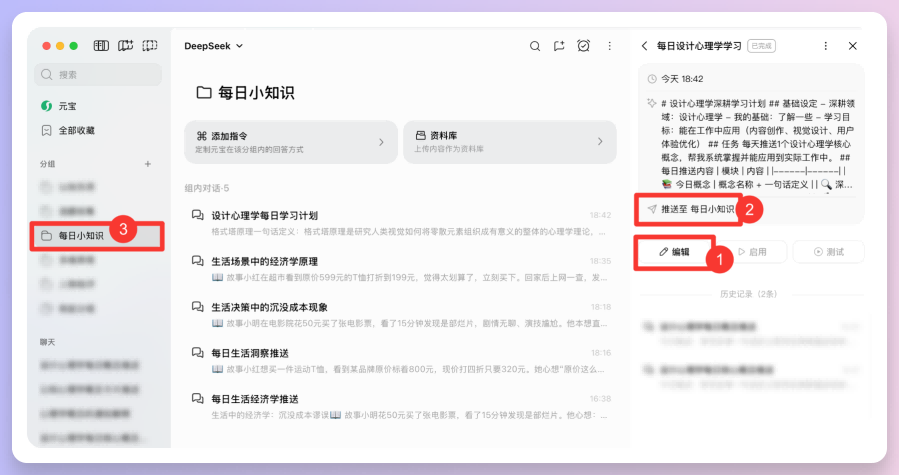Image resolution: width=899 pixels, height=475 pixels.
Task: Go back using the task panel arrow
Action: (645, 46)
